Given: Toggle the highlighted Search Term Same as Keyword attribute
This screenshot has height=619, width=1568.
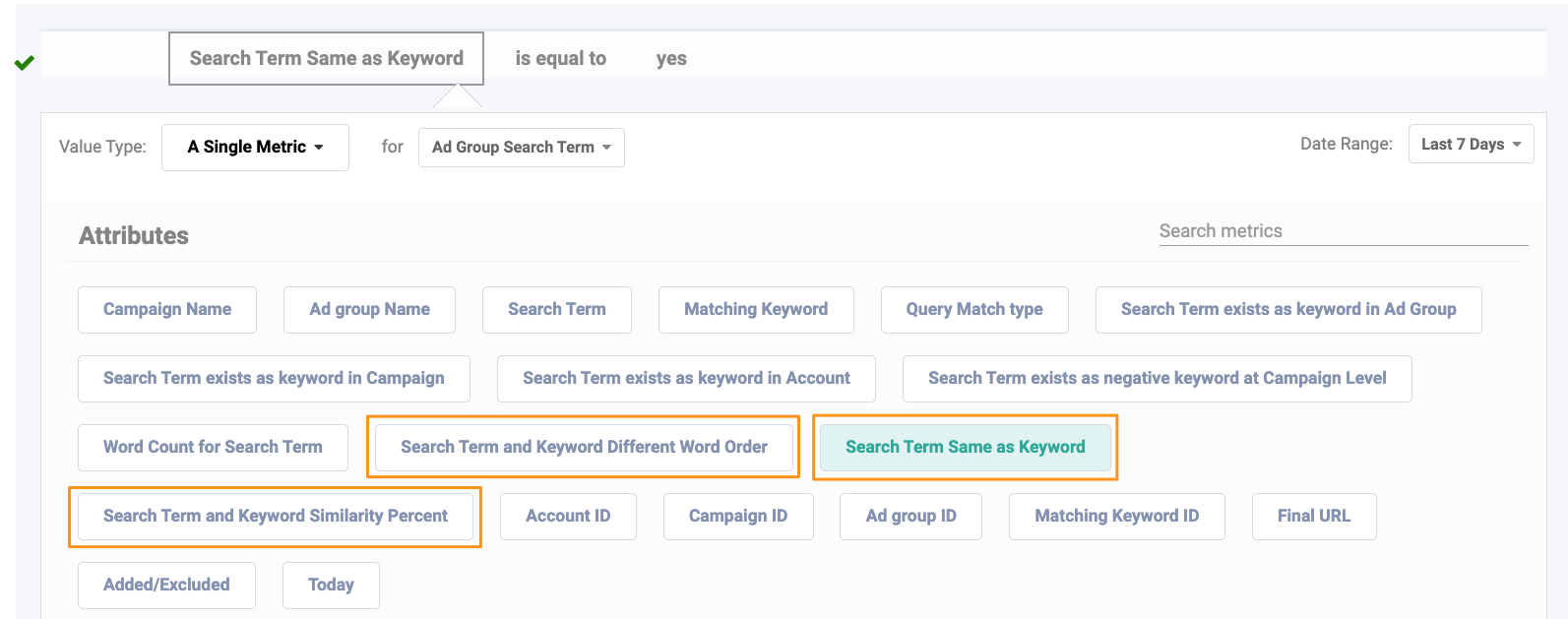Looking at the screenshot, I should (965, 448).
